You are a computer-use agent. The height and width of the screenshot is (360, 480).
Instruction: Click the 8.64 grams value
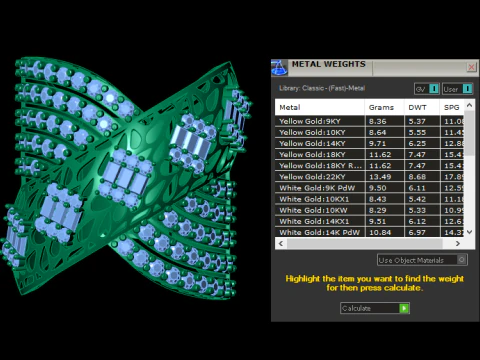(377, 132)
